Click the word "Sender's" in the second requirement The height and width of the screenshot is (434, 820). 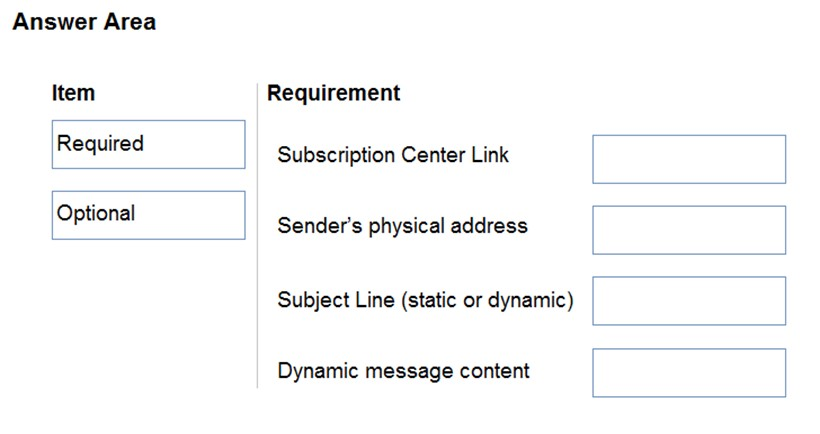(x=320, y=226)
